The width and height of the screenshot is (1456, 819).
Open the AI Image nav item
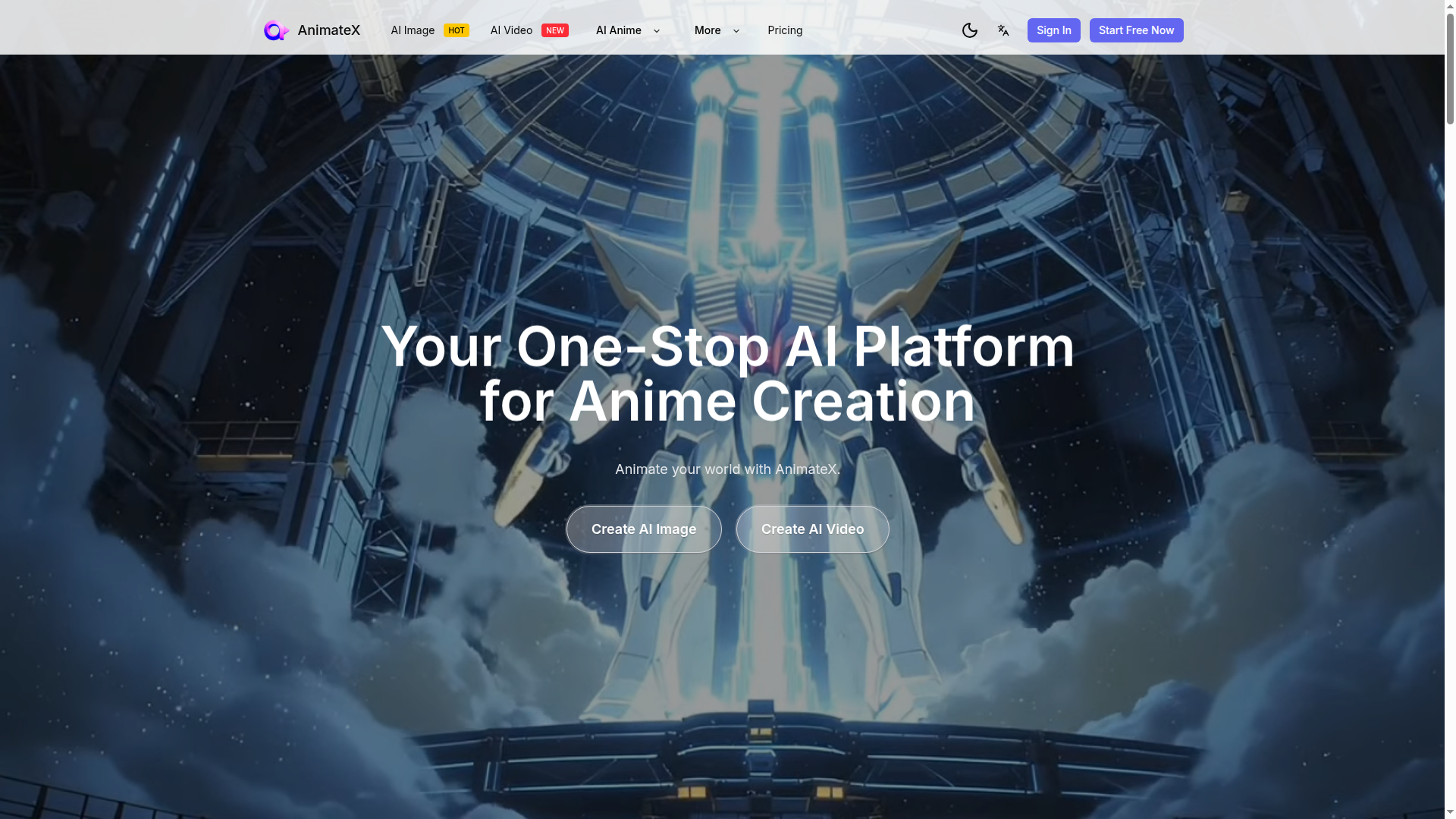pos(413,30)
